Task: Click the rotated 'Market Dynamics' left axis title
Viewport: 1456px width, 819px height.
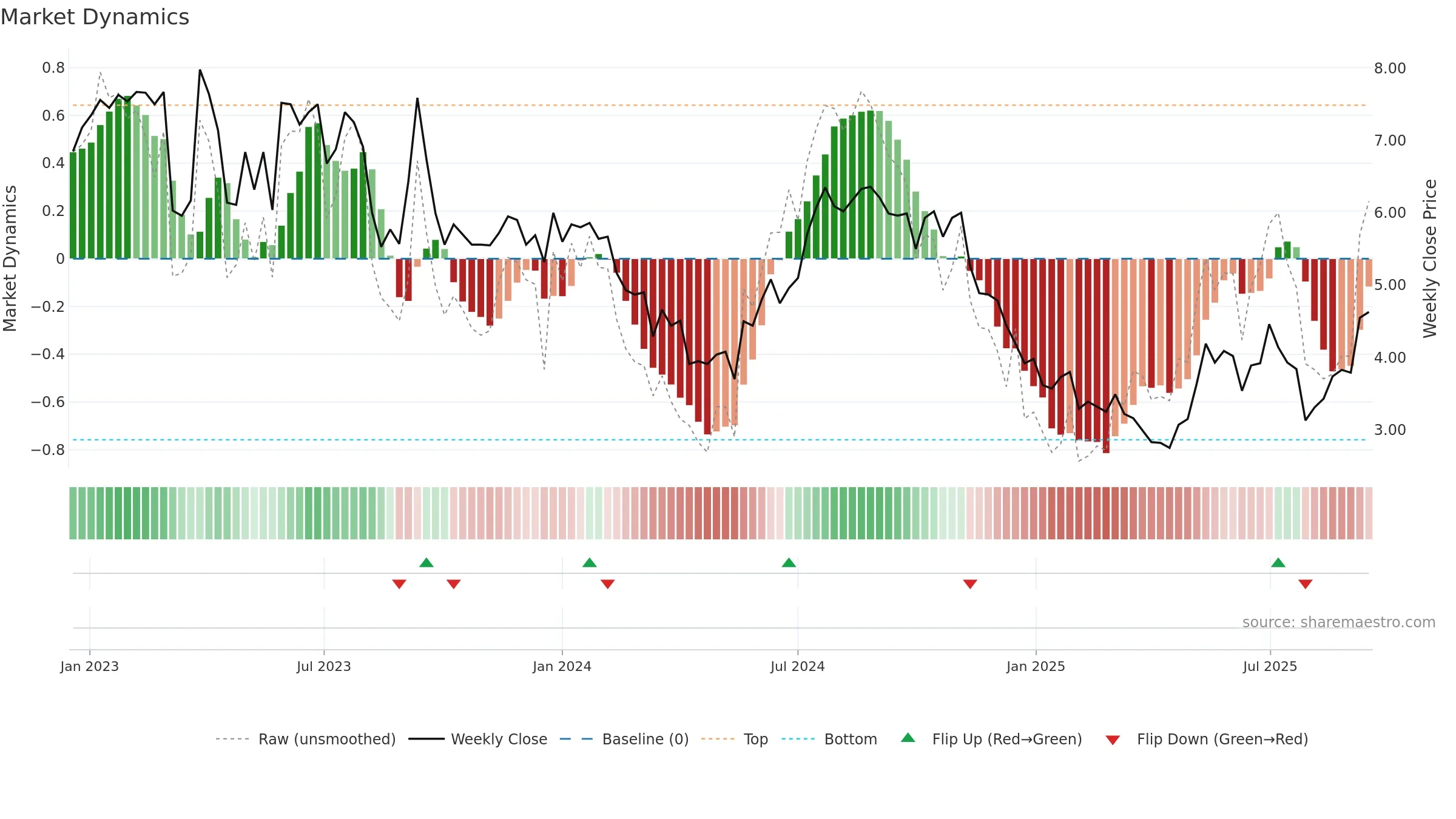Action: (x=10, y=258)
